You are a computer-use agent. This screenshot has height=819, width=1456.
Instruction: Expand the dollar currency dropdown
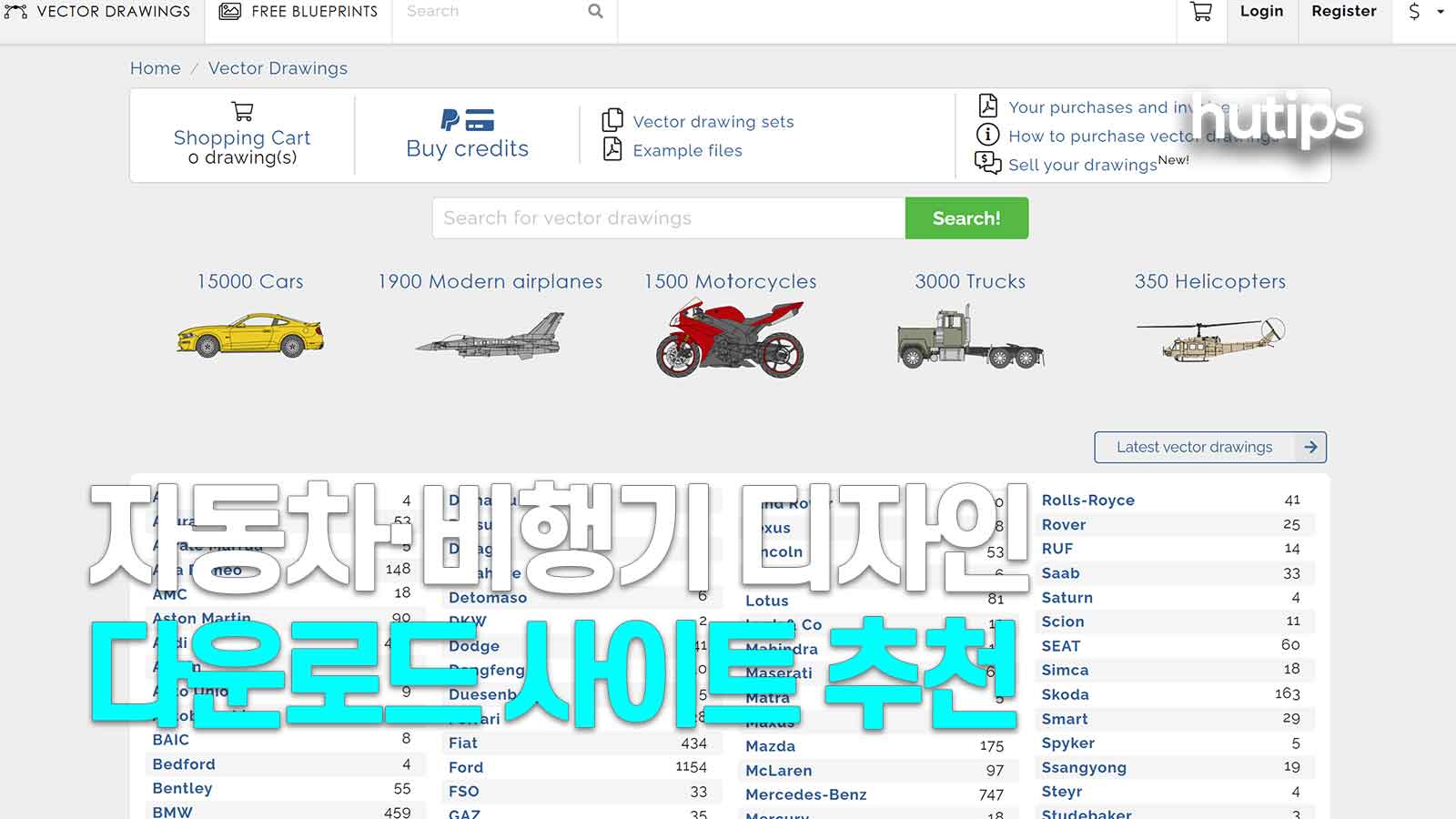coord(1425,12)
